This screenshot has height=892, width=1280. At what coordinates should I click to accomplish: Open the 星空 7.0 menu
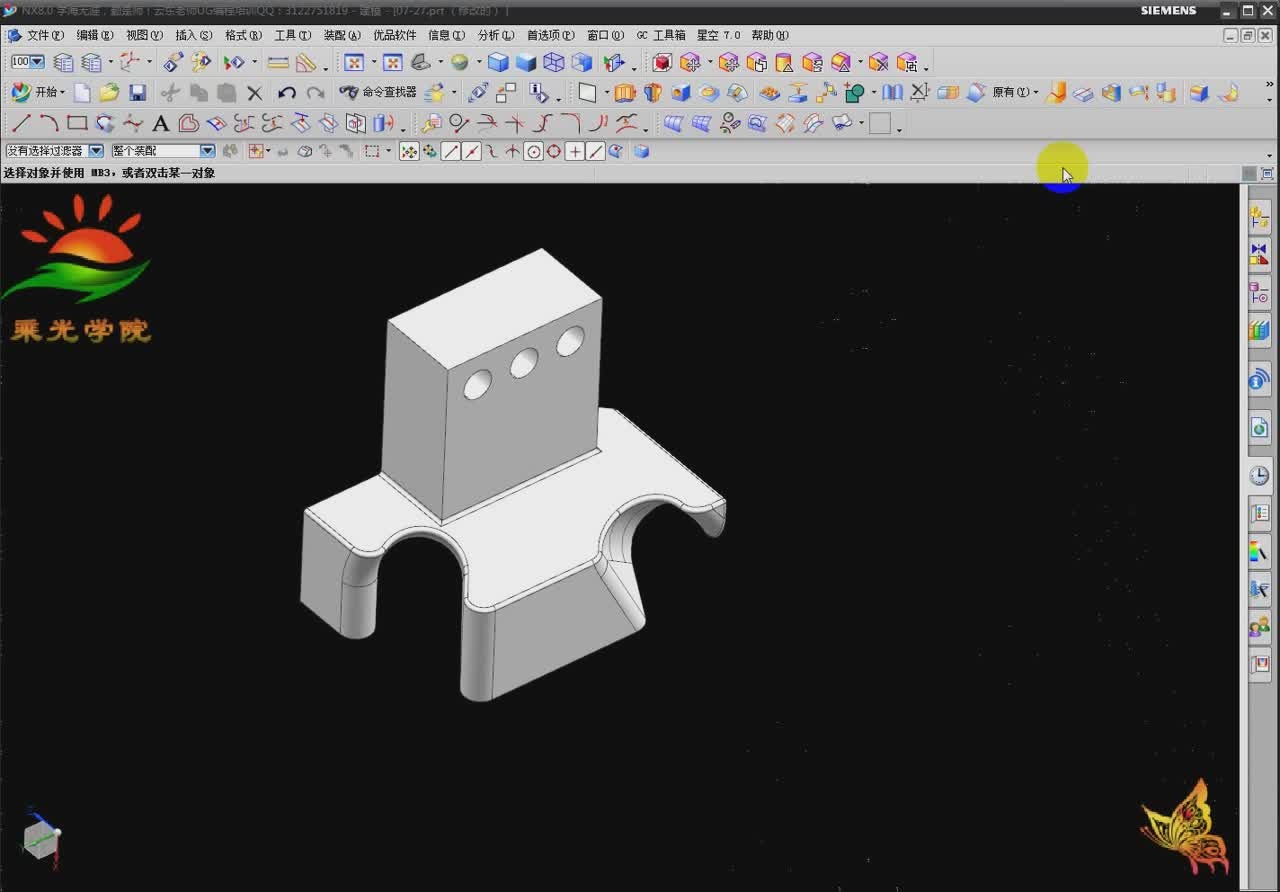[719, 35]
